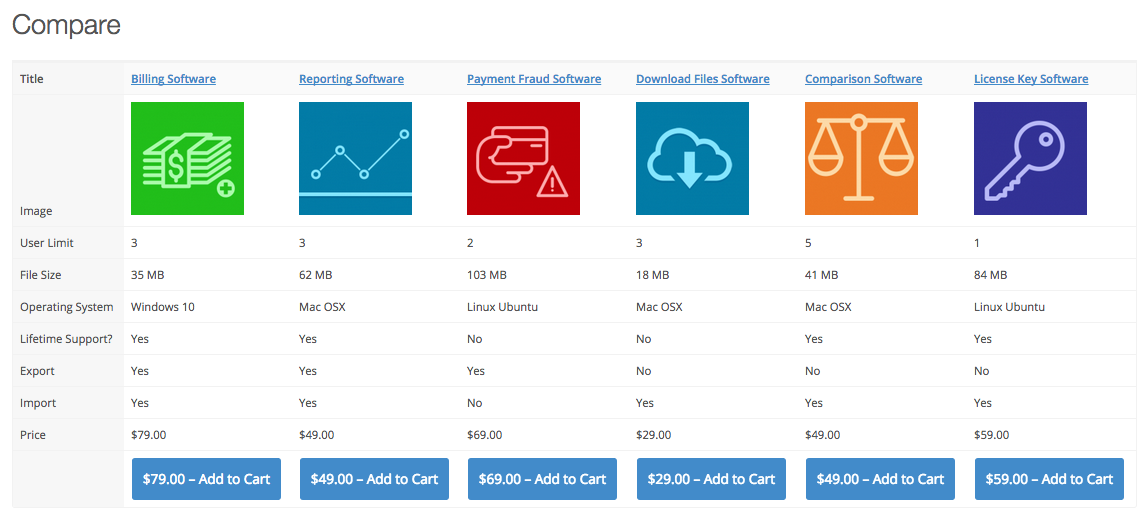Image resolution: width=1147 pixels, height=526 pixels.
Task: Click the green Billing Software money icon
Action: 187,158
